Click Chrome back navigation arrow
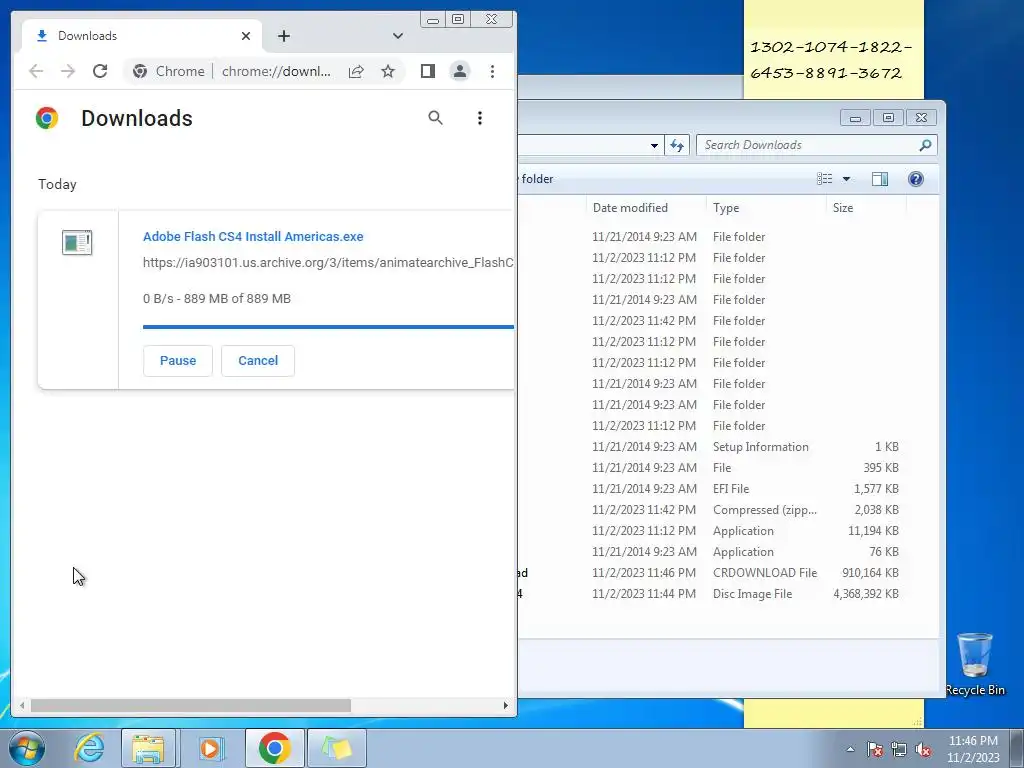This screenshot has height=768, width=1024. [36, 71]
